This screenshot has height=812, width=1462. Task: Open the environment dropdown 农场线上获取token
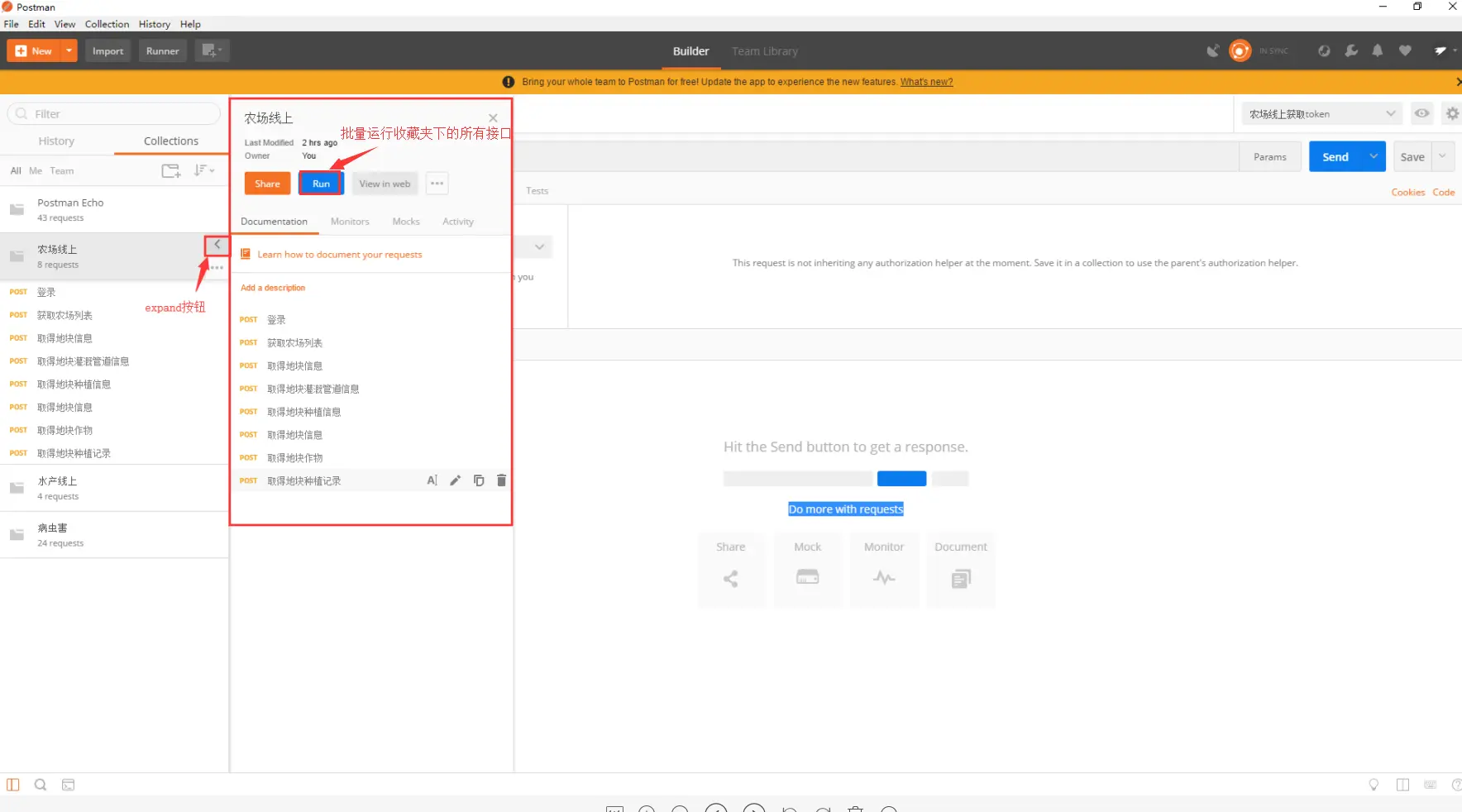(x=1322, y=114)
